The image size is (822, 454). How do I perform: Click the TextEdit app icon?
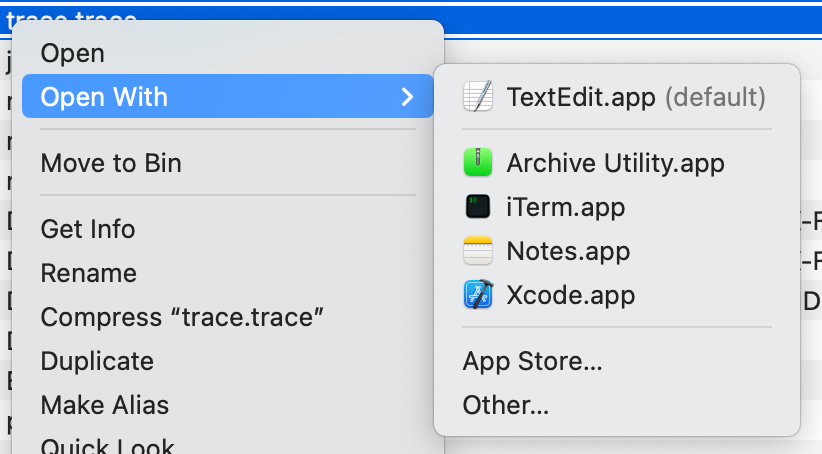click(x=478, y=97)
